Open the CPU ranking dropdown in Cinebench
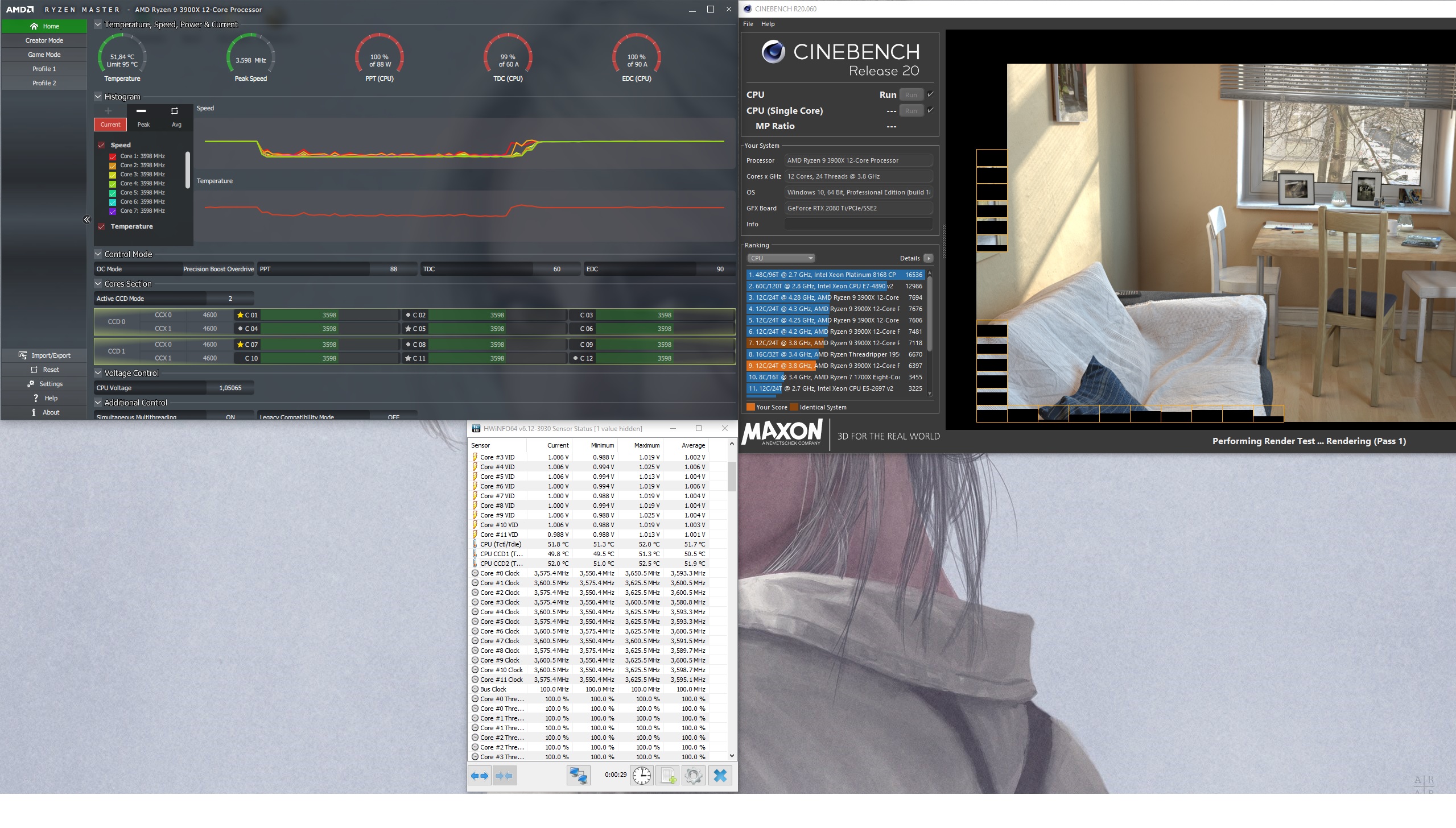The height and width of the screenshot is (828, 1456). (781, 258)
